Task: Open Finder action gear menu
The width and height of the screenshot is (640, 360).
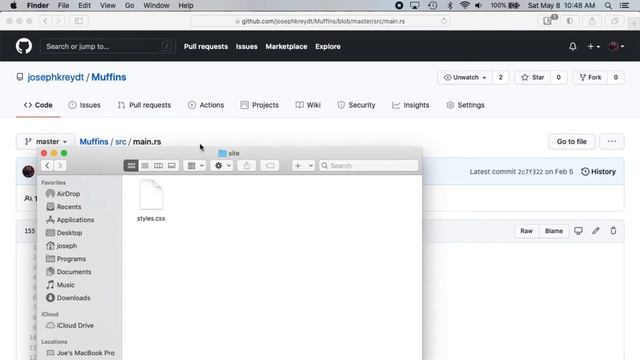Action: pyautogui.click(x=222, y=165)
